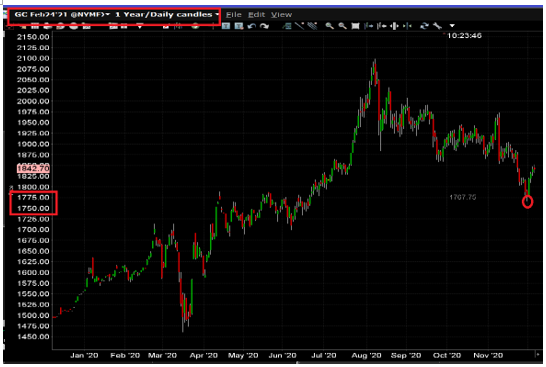The image size is (546, 367).
Task: Click the compress bars horizontally icon
Action: [x=407, y=26]
